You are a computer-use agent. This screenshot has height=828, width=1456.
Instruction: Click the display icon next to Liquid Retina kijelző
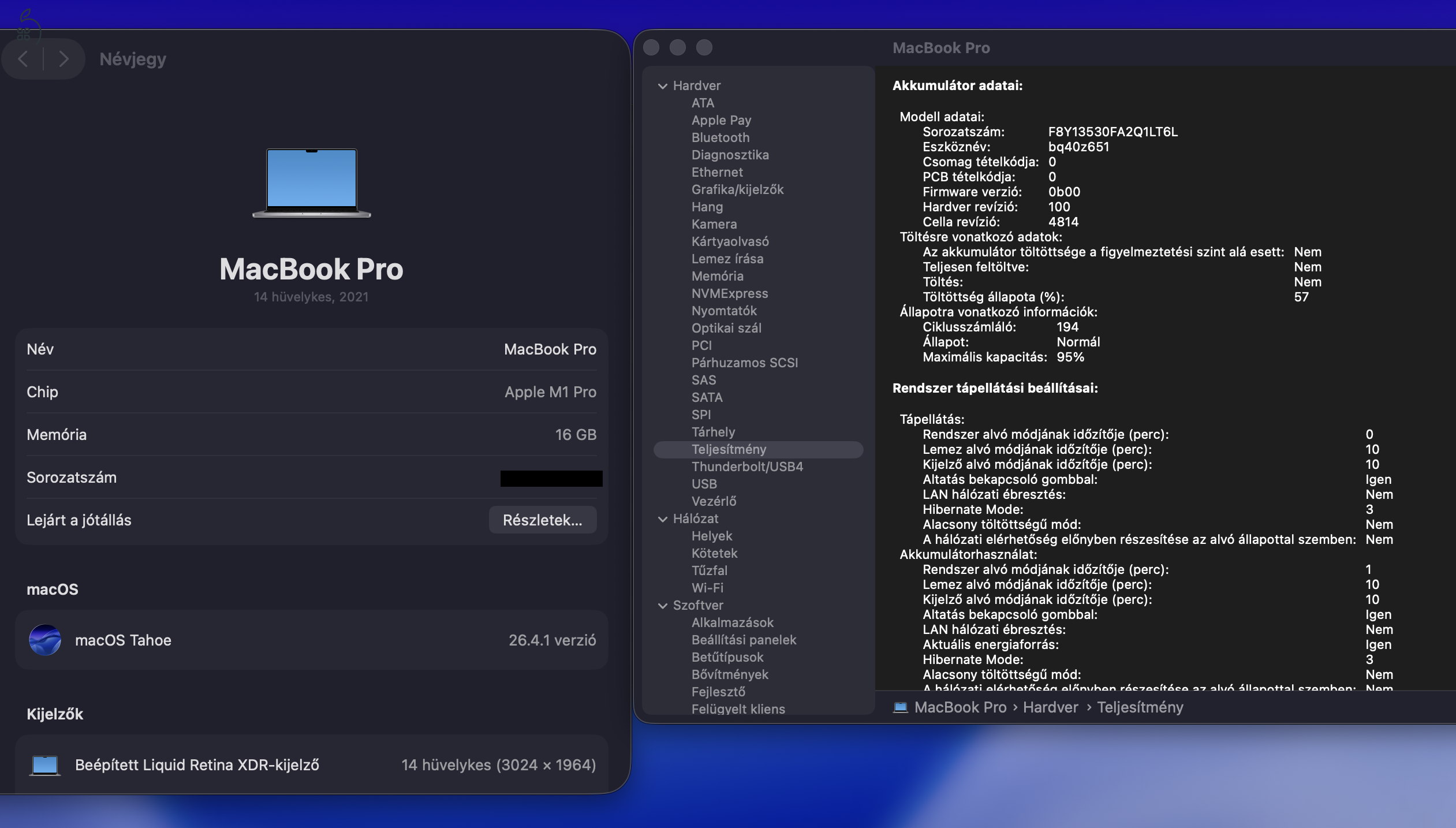click(x=45, y=764)
